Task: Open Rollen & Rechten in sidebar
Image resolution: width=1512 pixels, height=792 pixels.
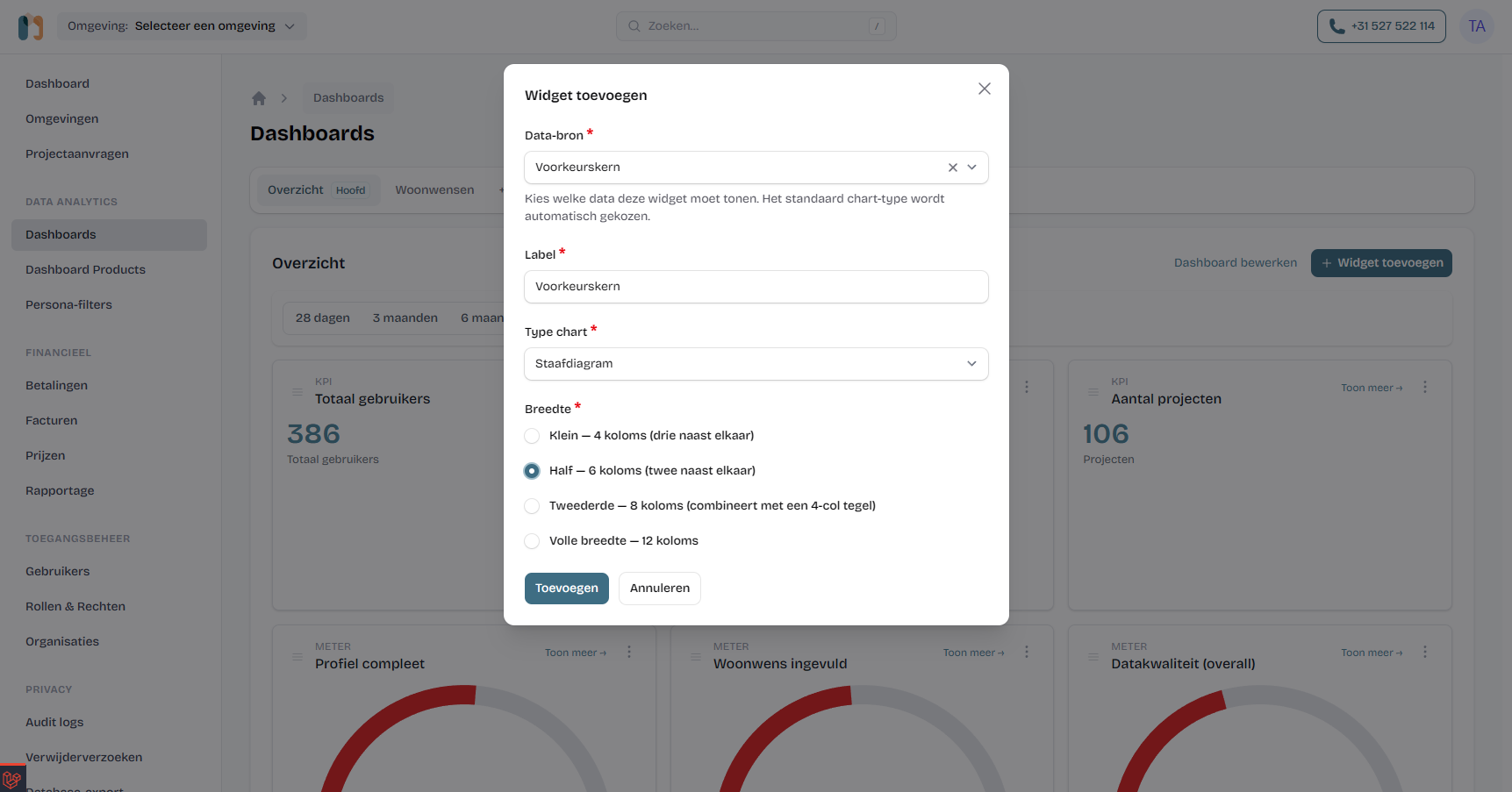Action: click(75, 607)
